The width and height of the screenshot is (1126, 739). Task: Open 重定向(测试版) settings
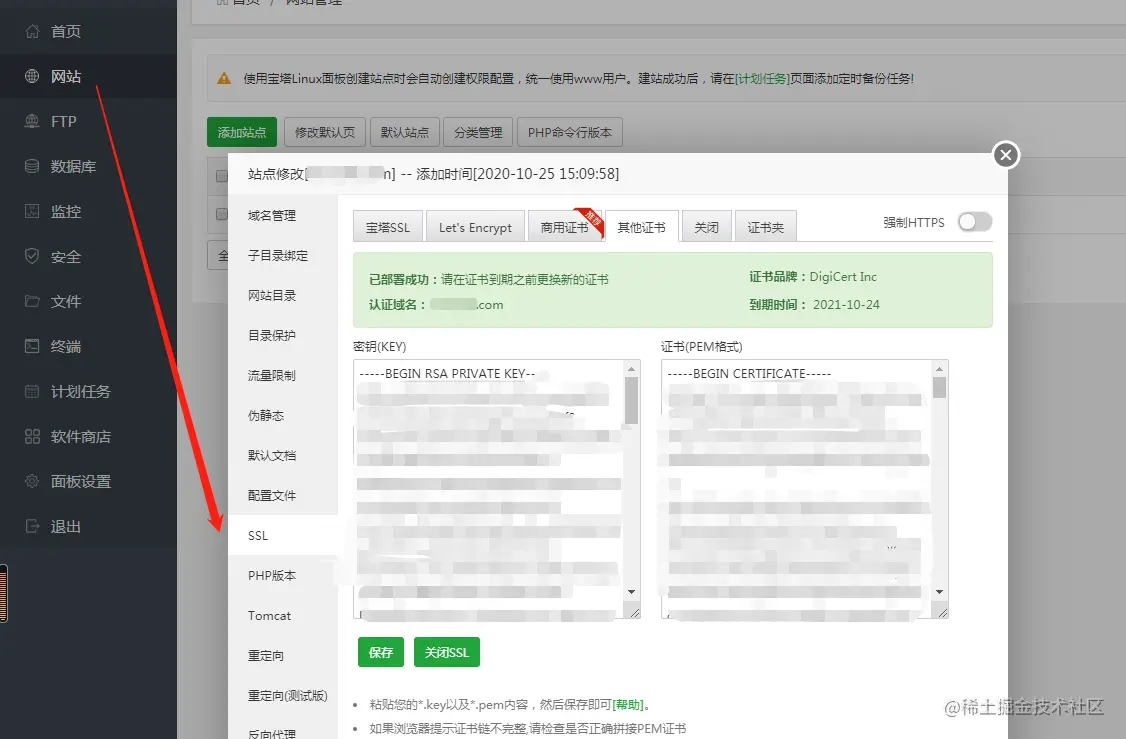287,695
